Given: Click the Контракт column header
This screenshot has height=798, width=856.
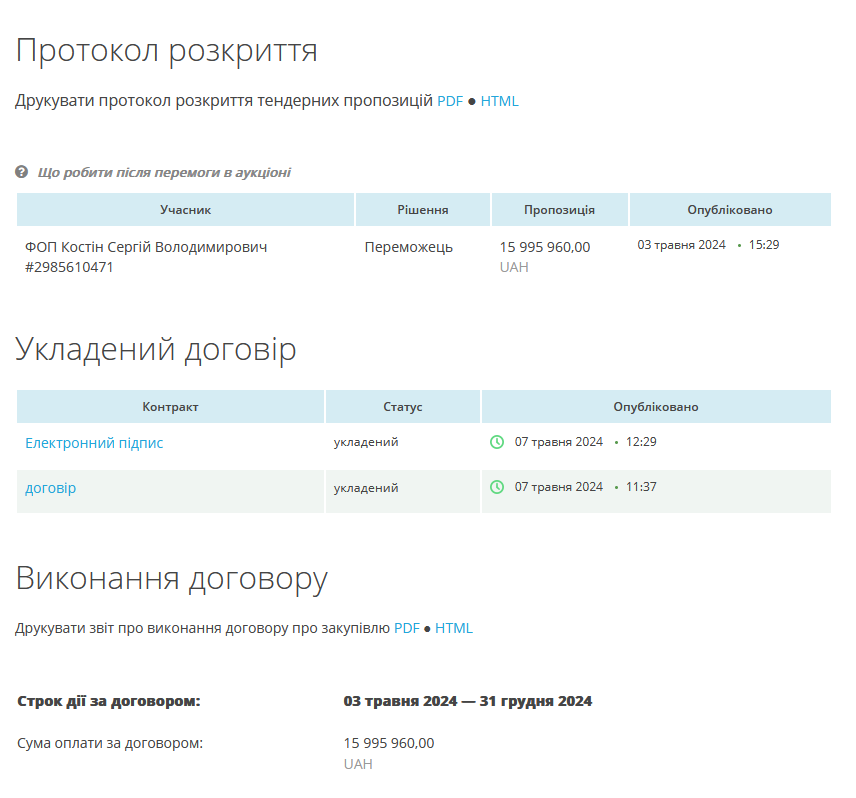Looking at the screenshot, I should [170, 407].
